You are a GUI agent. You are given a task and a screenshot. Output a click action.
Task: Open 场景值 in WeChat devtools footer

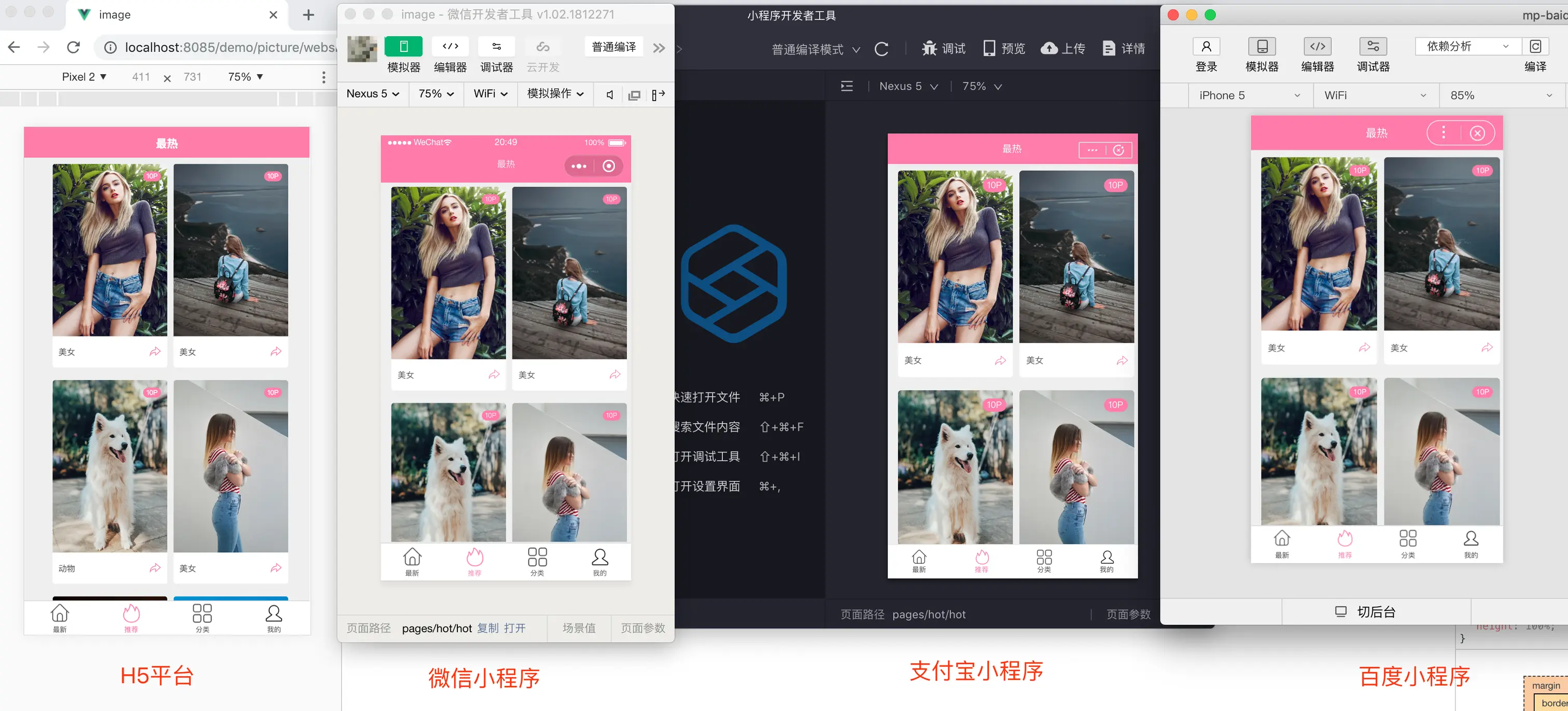[579, 628]
